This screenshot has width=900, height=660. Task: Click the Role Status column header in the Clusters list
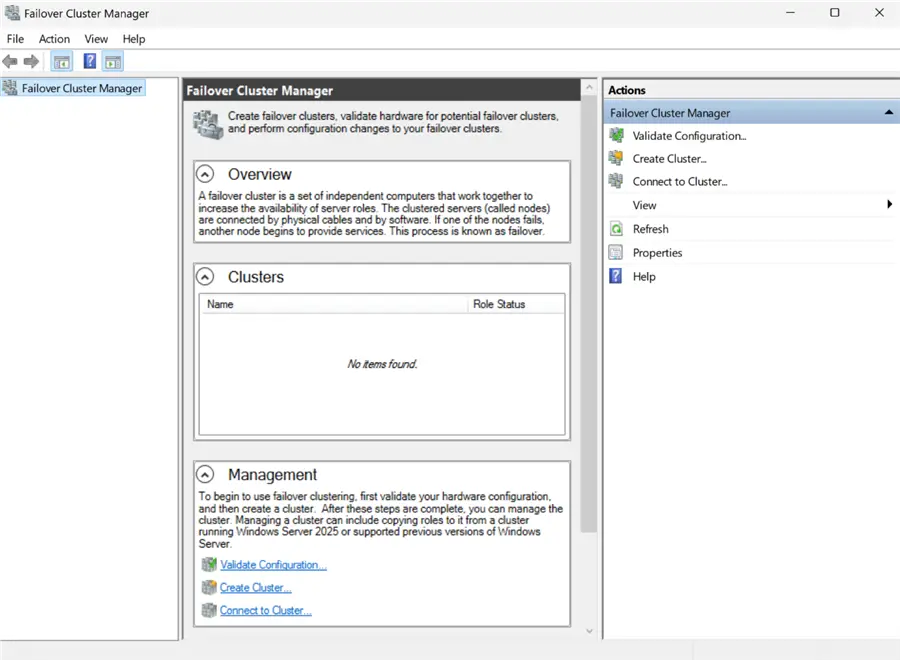click(x=516, y=304)
